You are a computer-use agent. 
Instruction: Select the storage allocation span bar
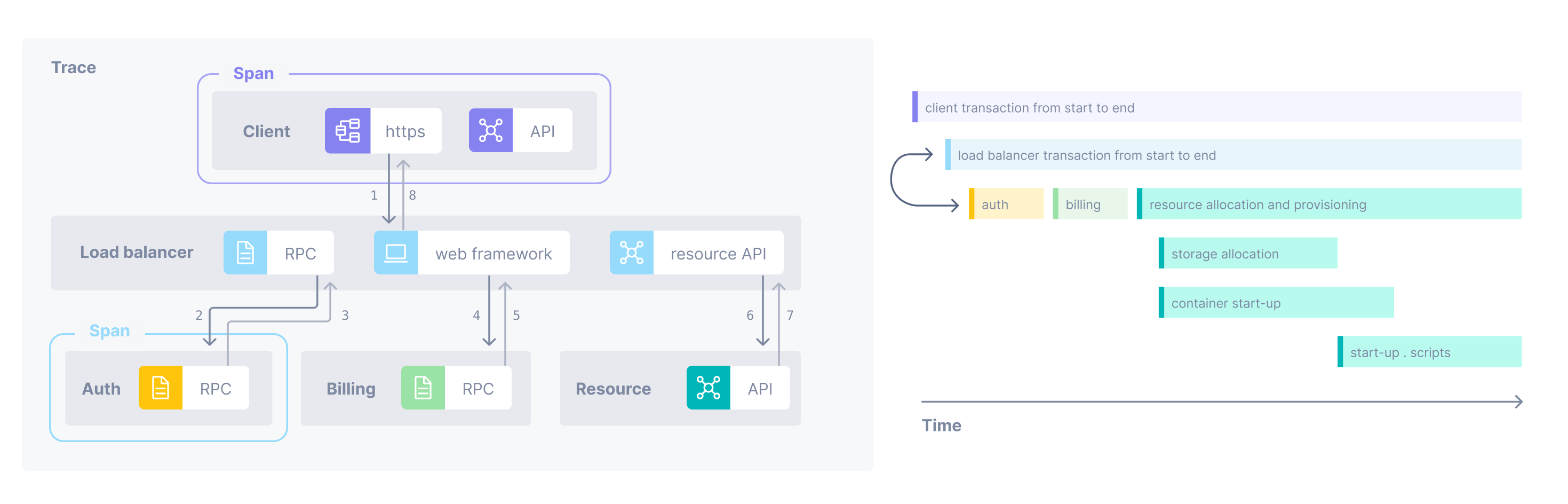pyautogui.click(x=1248, y=254)
